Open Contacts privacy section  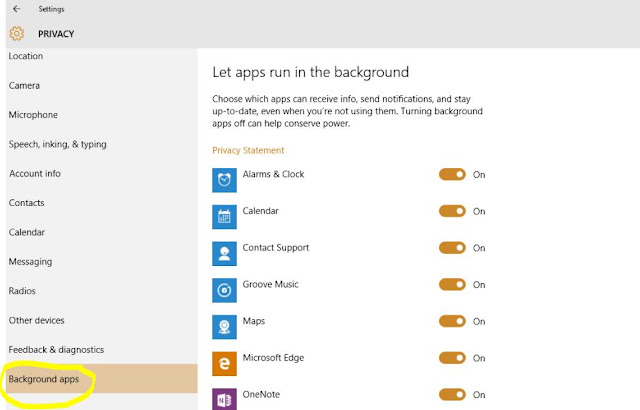tap(101, 203)
